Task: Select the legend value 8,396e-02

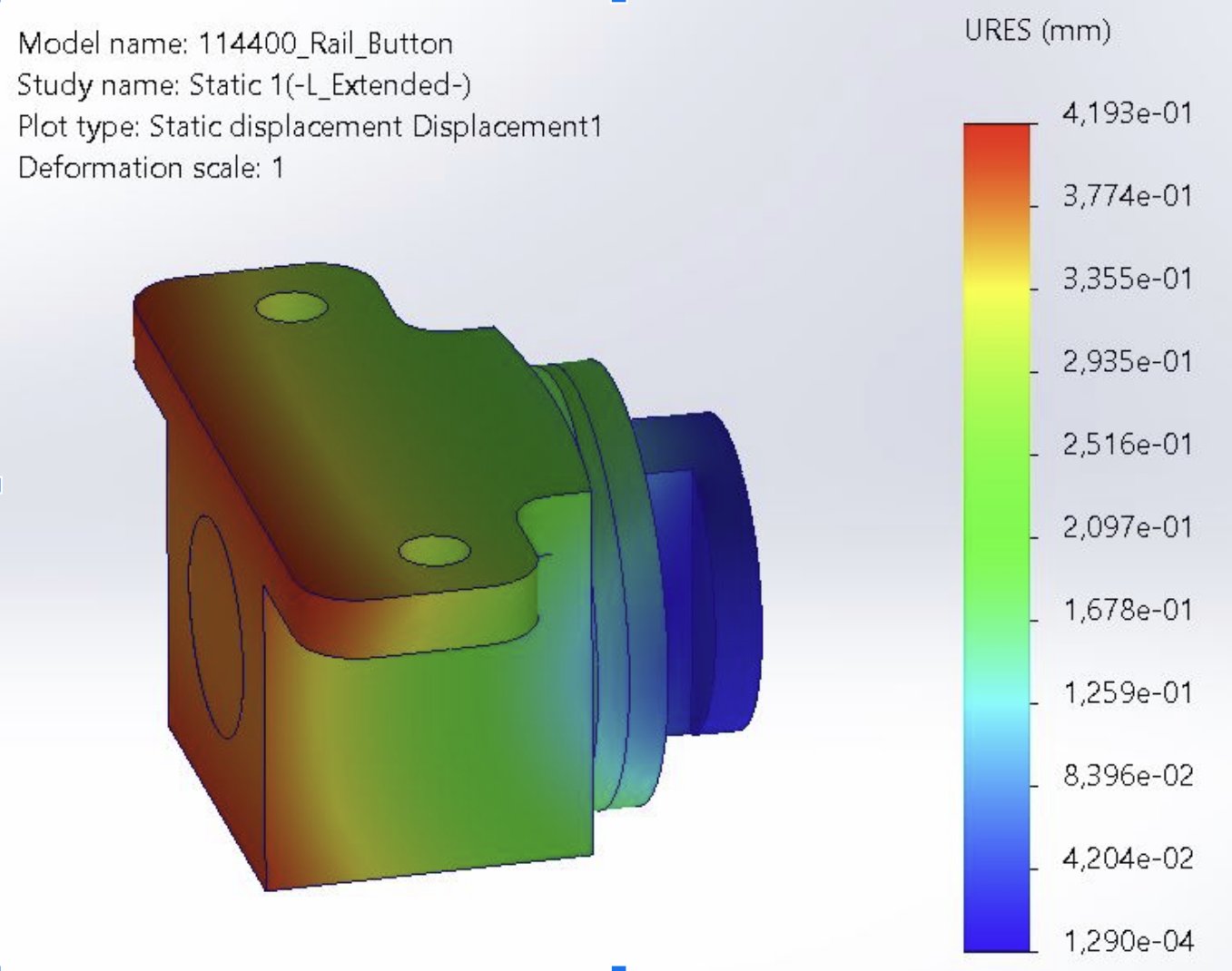Action: (1128, 776)
